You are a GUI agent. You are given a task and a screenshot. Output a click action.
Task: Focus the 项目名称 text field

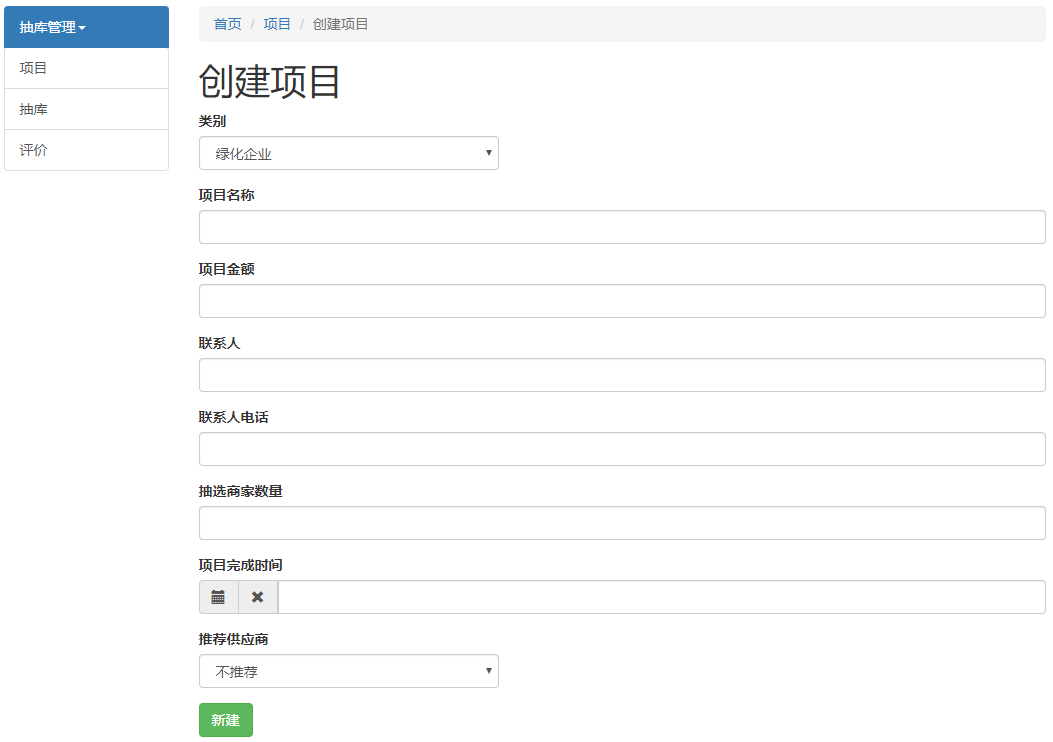click(x=621, y=227)
